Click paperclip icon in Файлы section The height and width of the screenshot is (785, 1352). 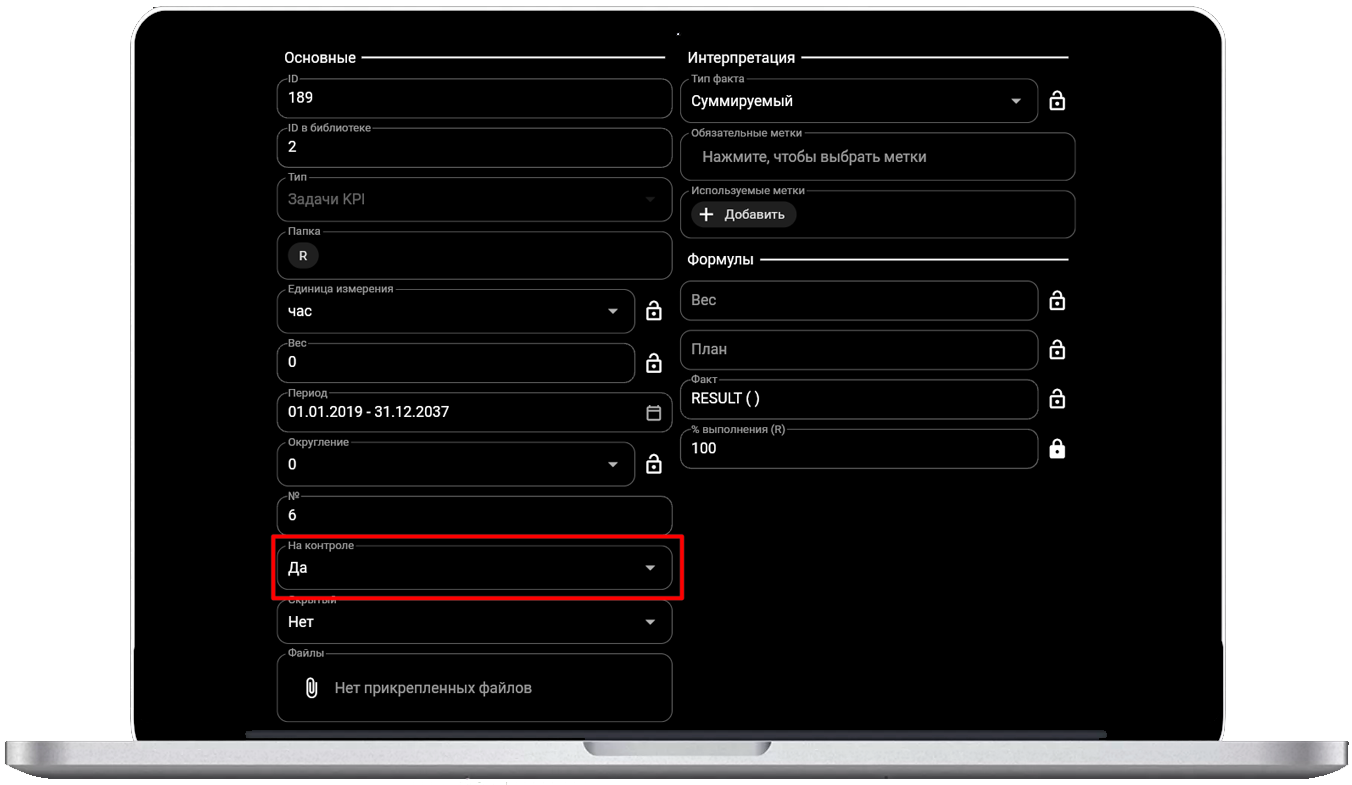tap(311, 688)
